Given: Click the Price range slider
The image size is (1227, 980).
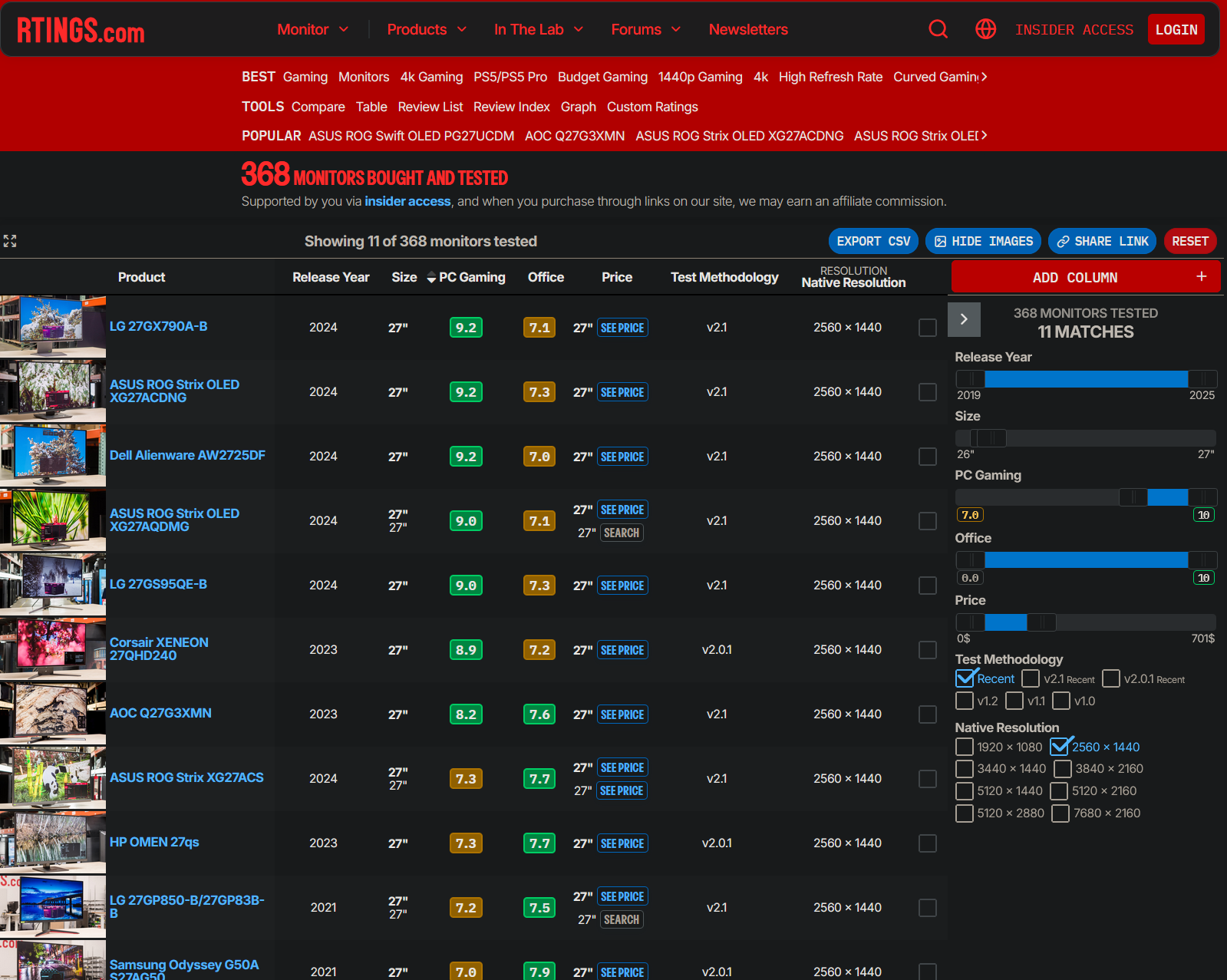Looking at the screenshot, I should pos(1085,622).
